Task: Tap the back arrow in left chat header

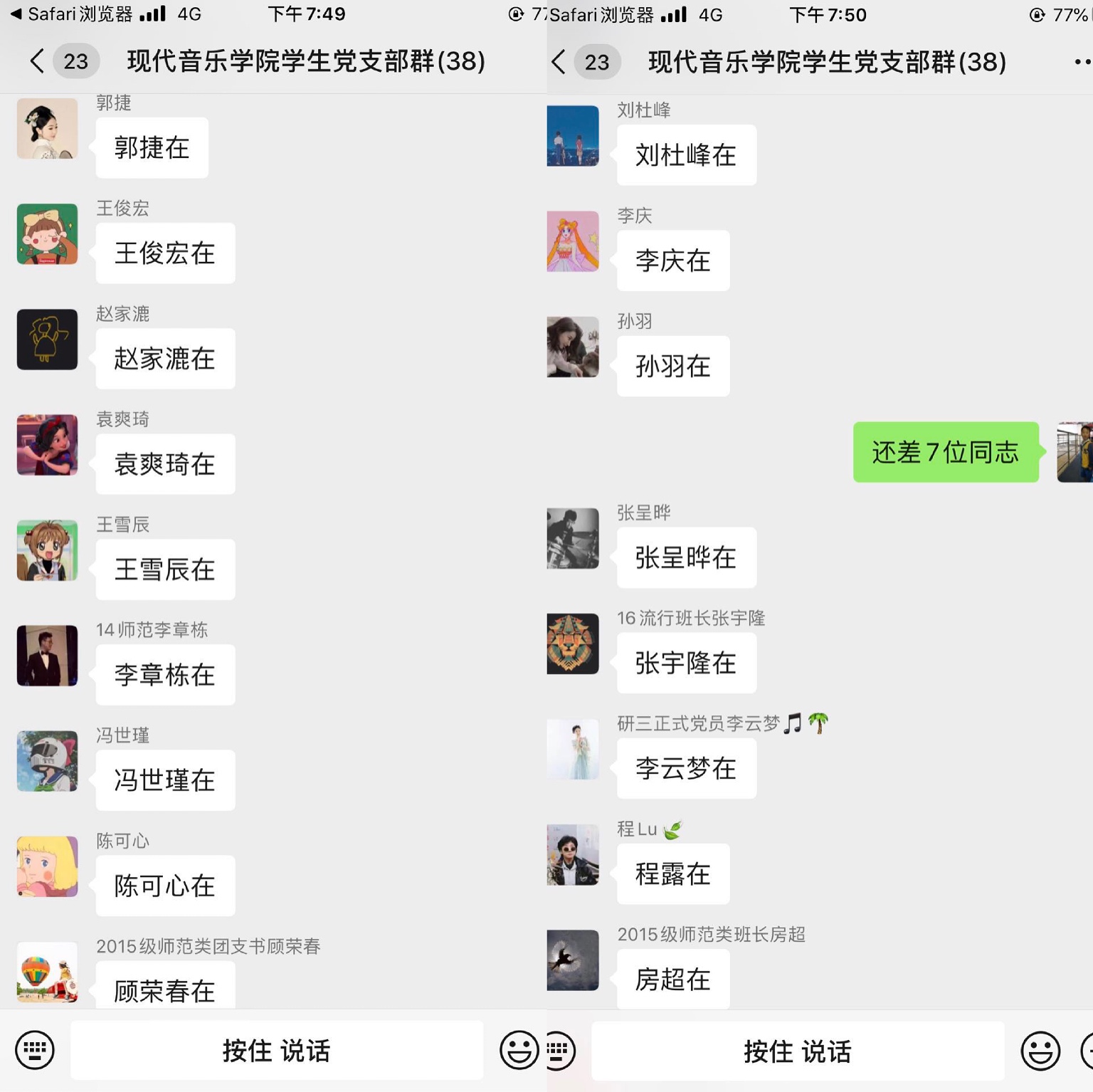Action: (37, 61)
